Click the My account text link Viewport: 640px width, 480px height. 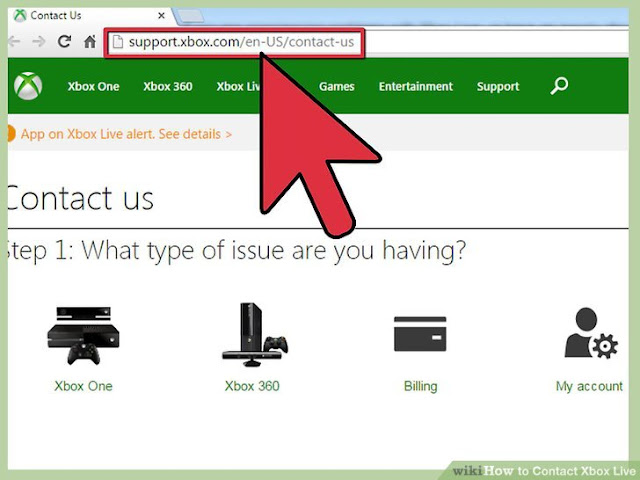(x=589, y=387)
